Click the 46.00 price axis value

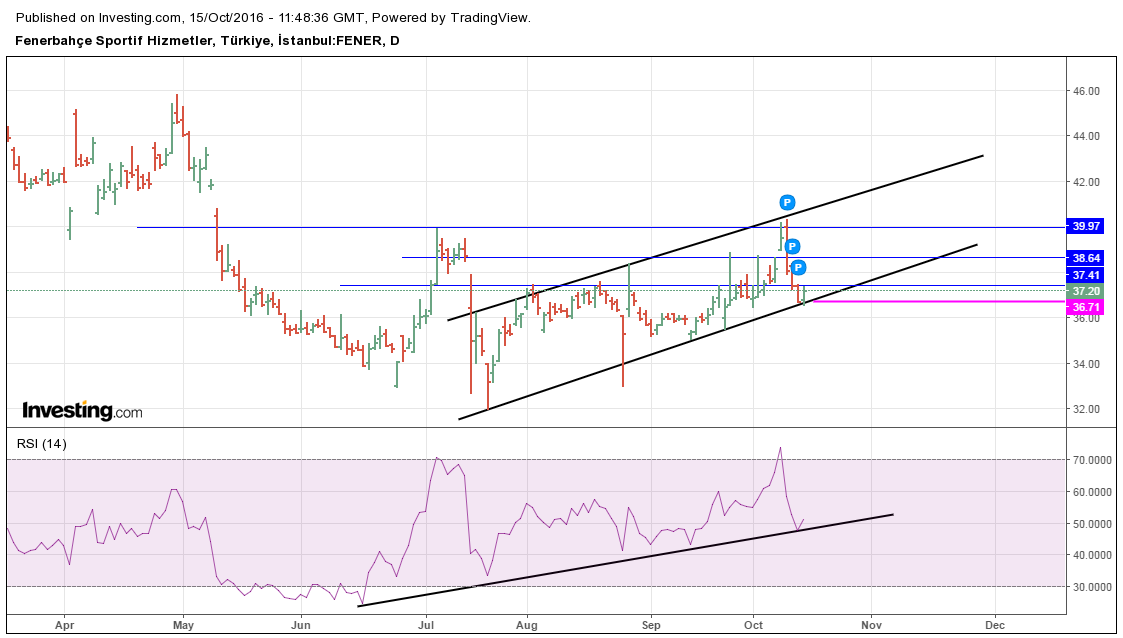click(x=1086, y=91)
